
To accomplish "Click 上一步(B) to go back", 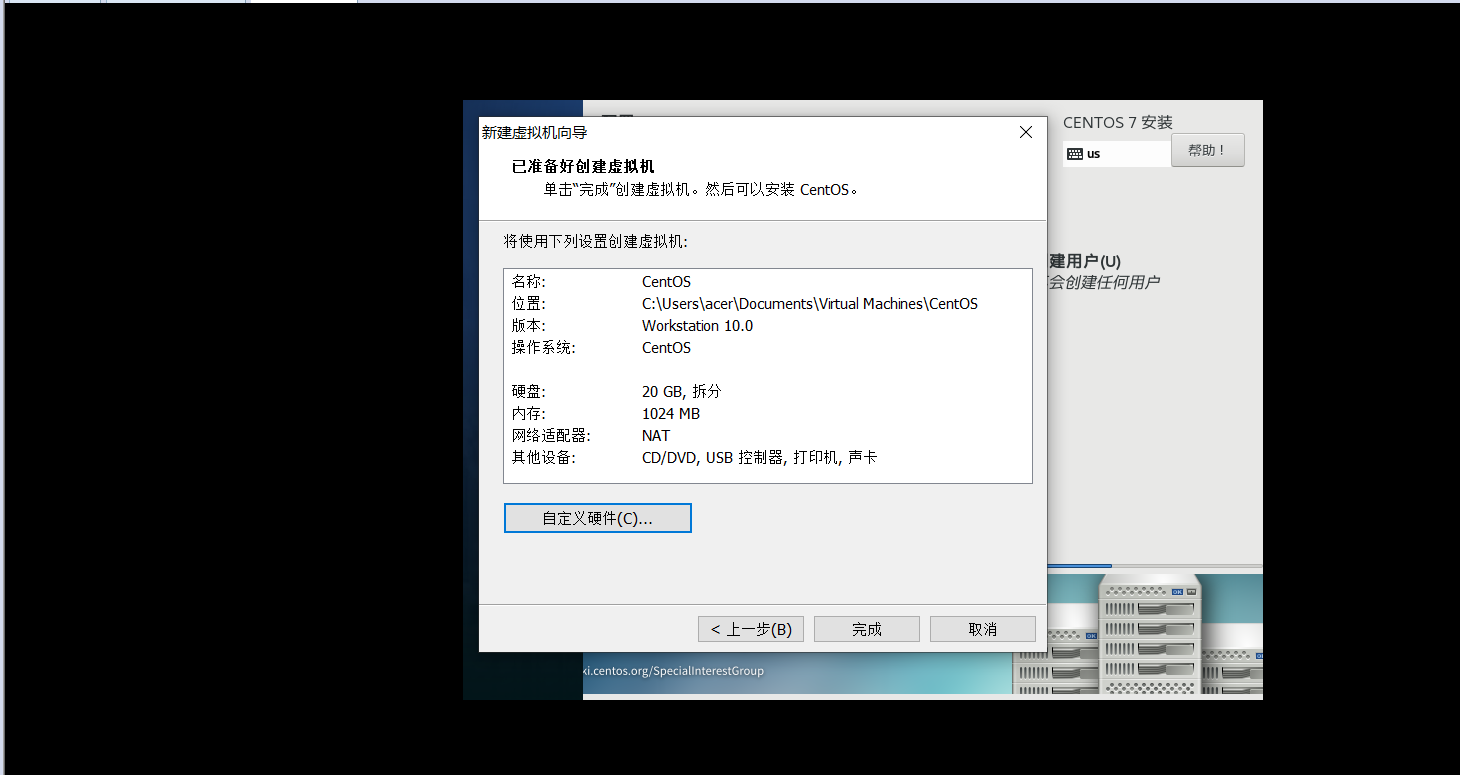I will tap(750, 628).
